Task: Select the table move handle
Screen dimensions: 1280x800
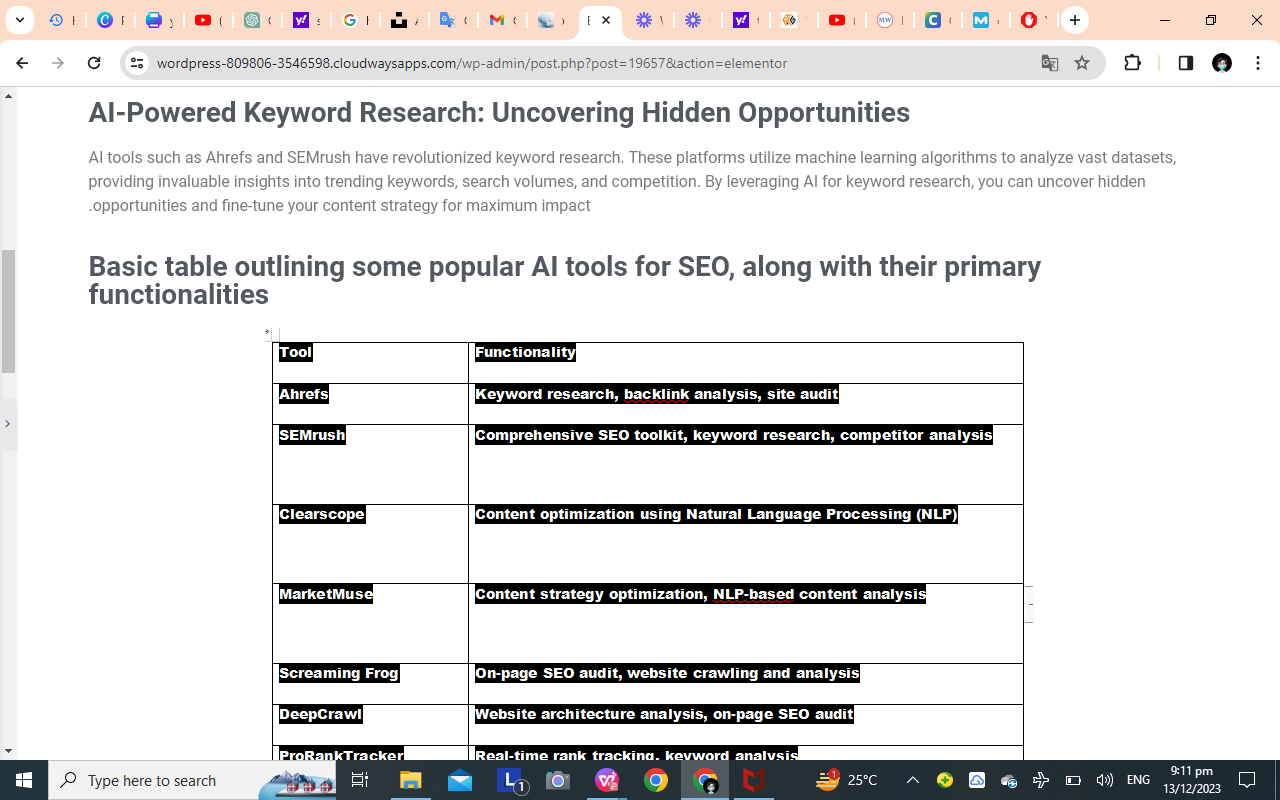Action: 267,332
